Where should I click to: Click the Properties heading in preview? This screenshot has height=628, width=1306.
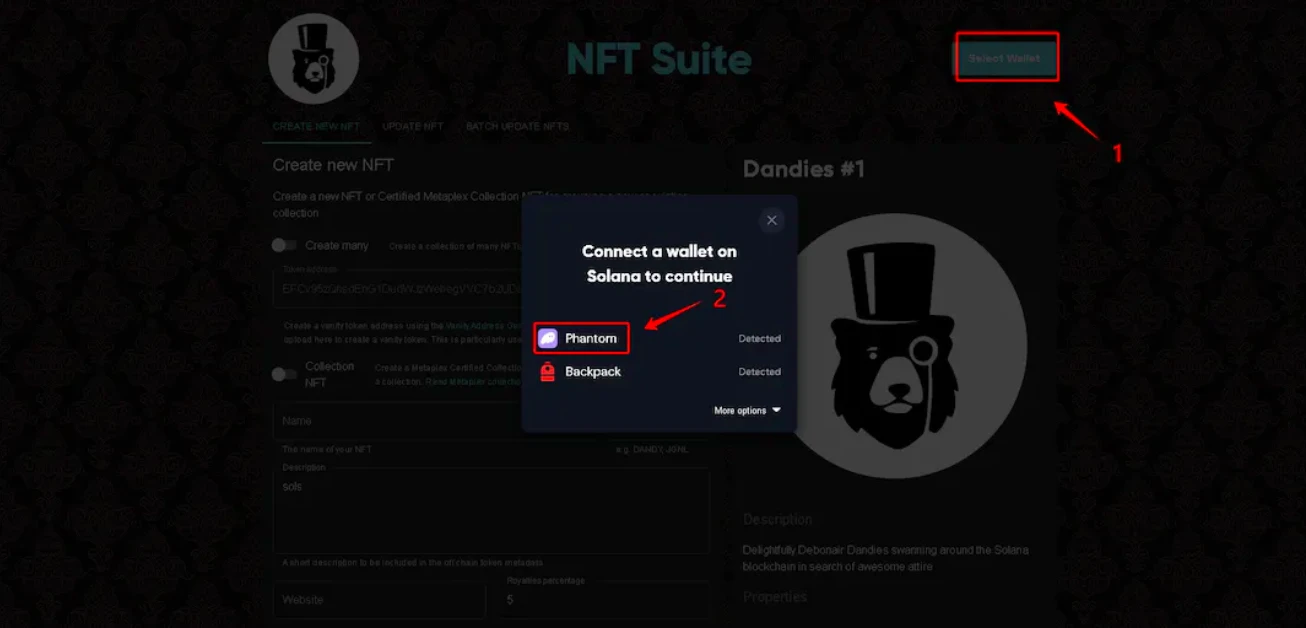click(775, 597)
